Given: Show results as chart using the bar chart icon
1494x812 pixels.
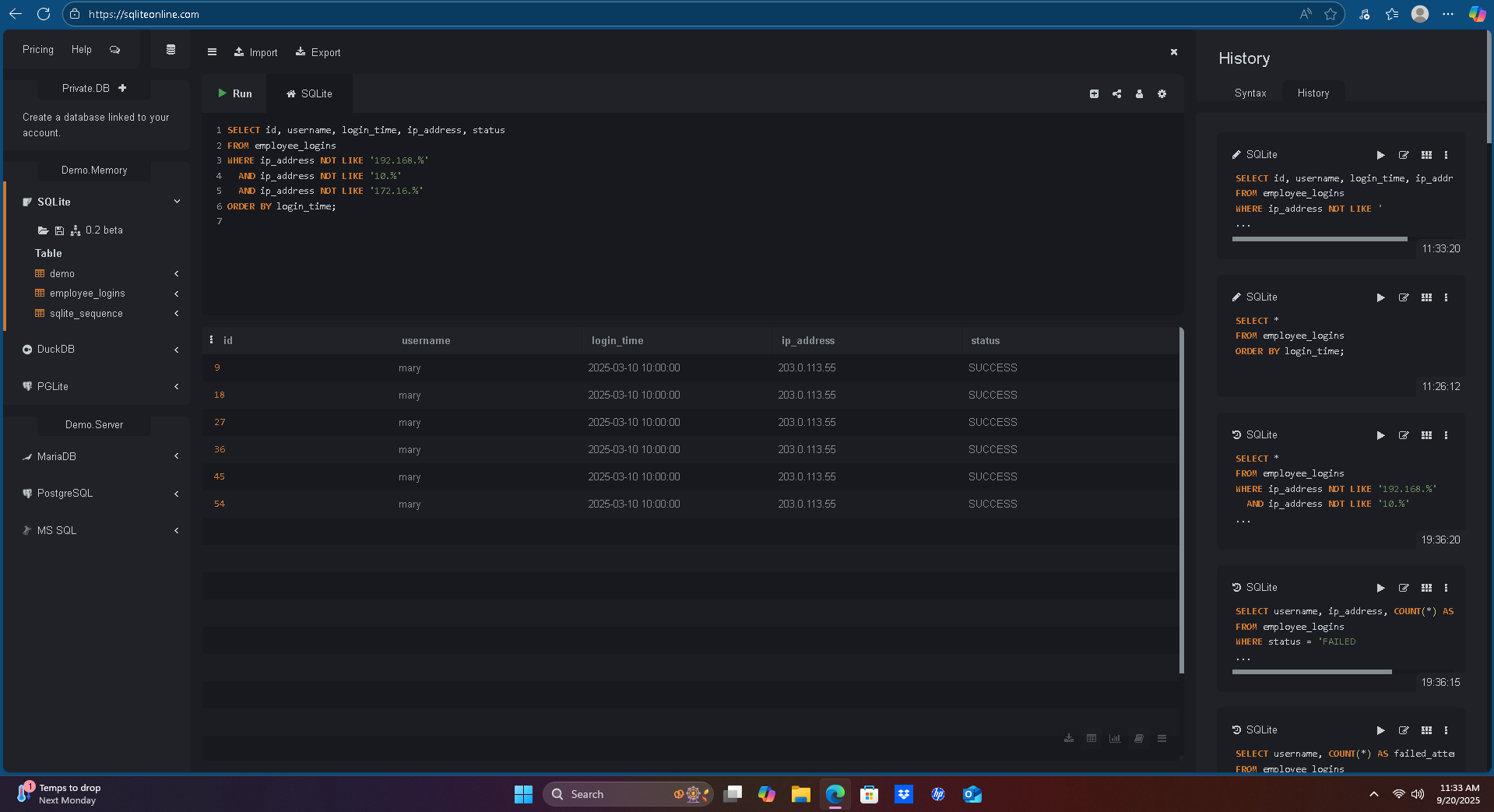Looking at the screenshot, I should click(1115, 738).
